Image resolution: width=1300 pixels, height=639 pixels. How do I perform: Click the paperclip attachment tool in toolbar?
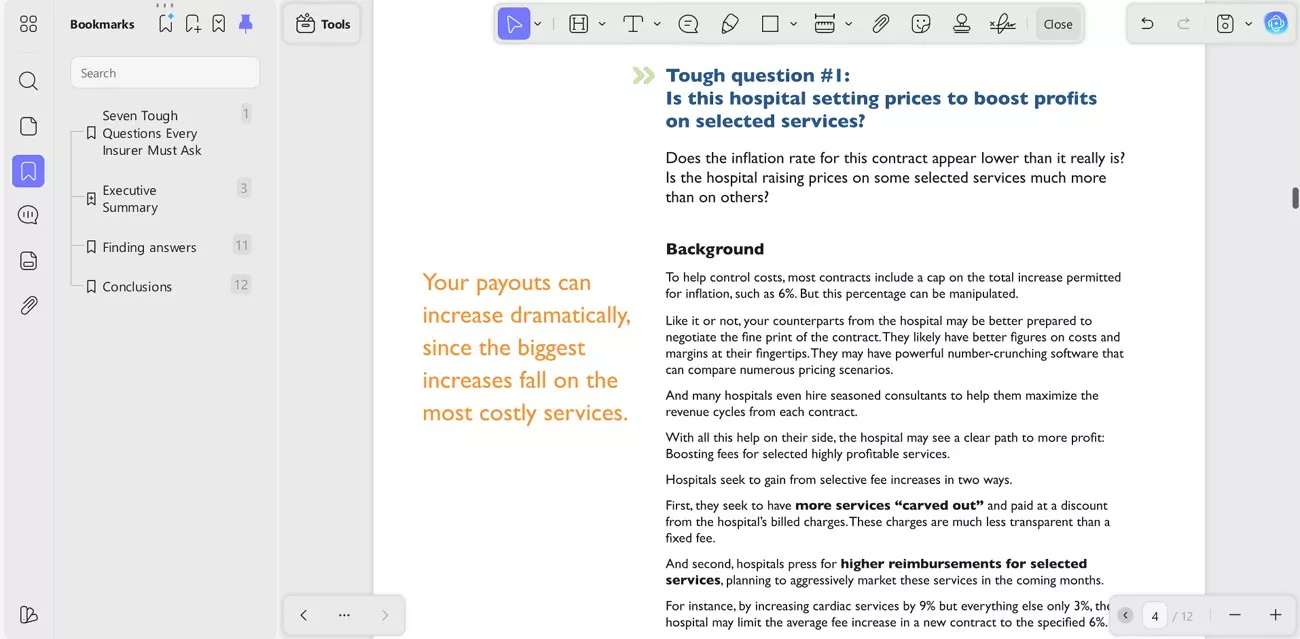[881, 23]
